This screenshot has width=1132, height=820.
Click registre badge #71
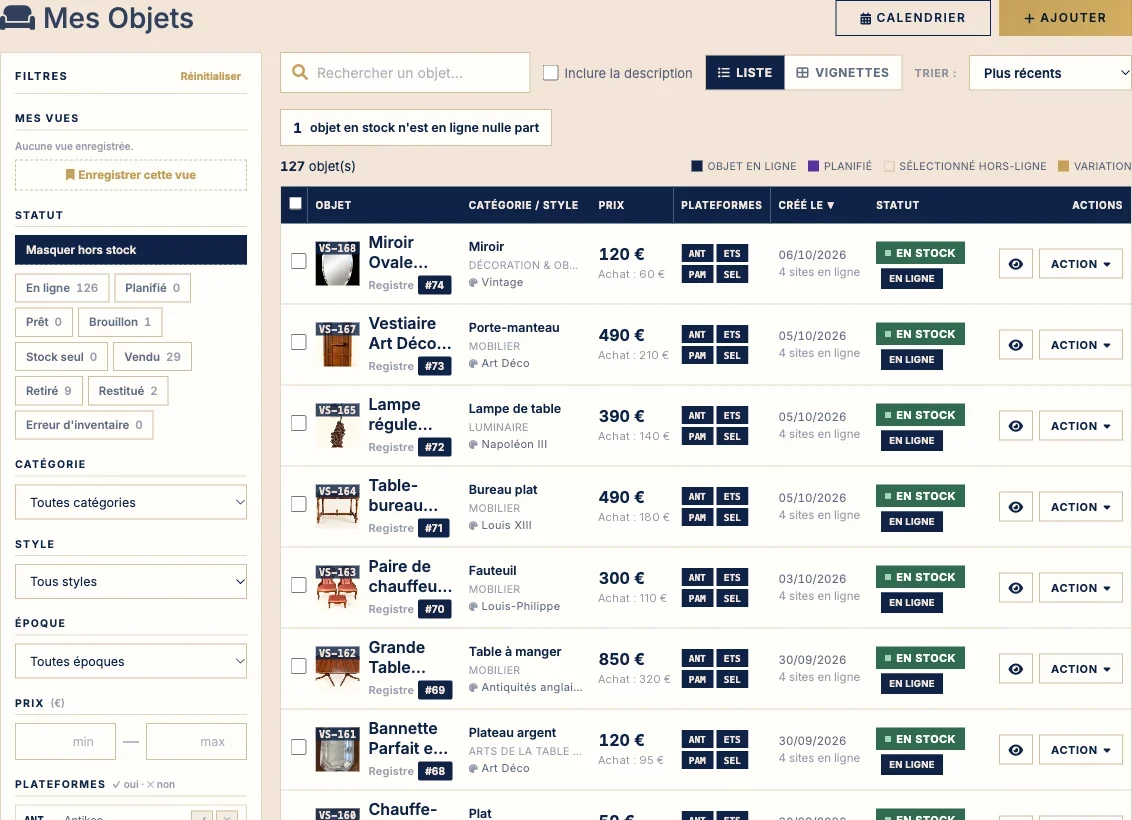pyautogui.click(x=434, y=528)
